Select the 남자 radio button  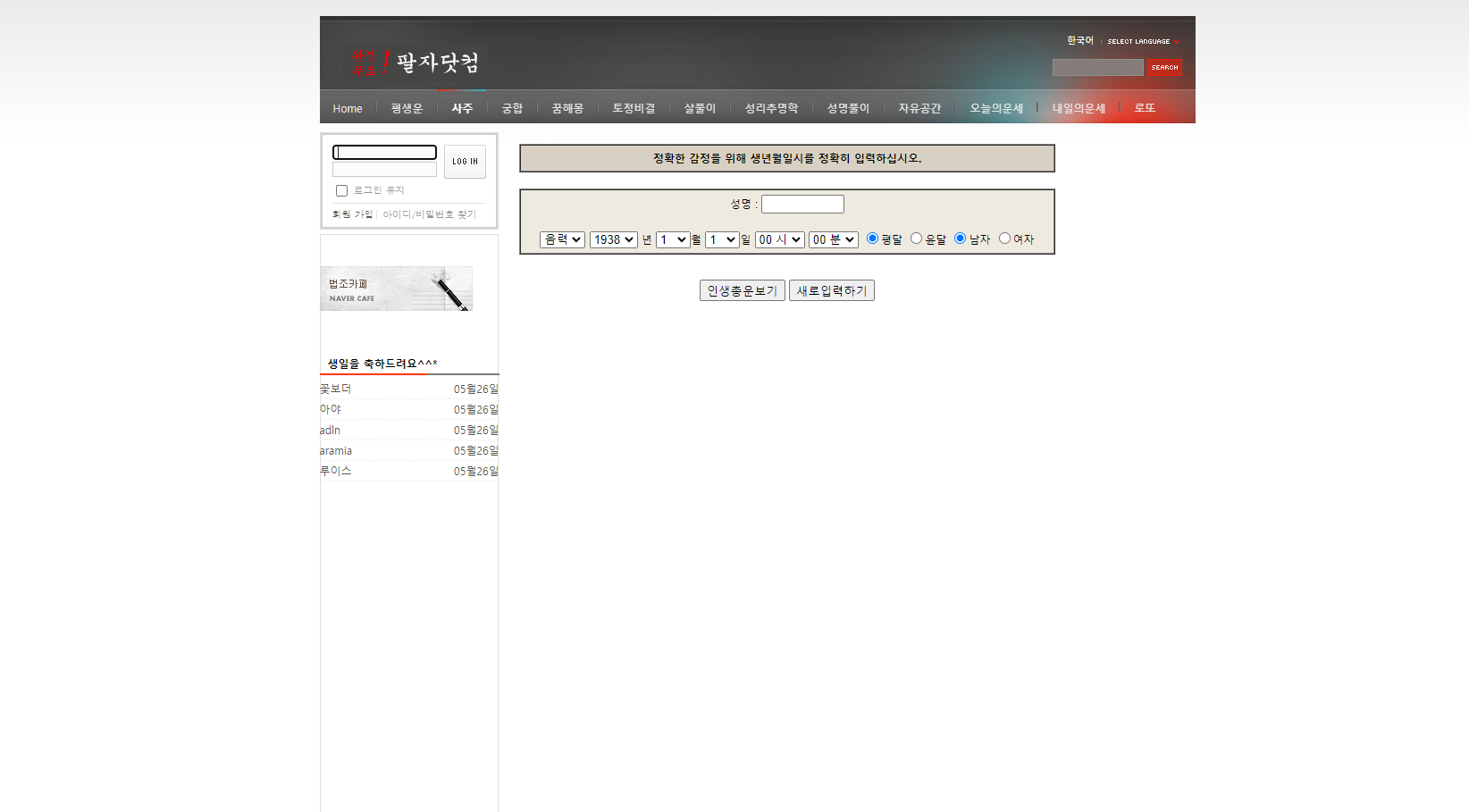960,239
